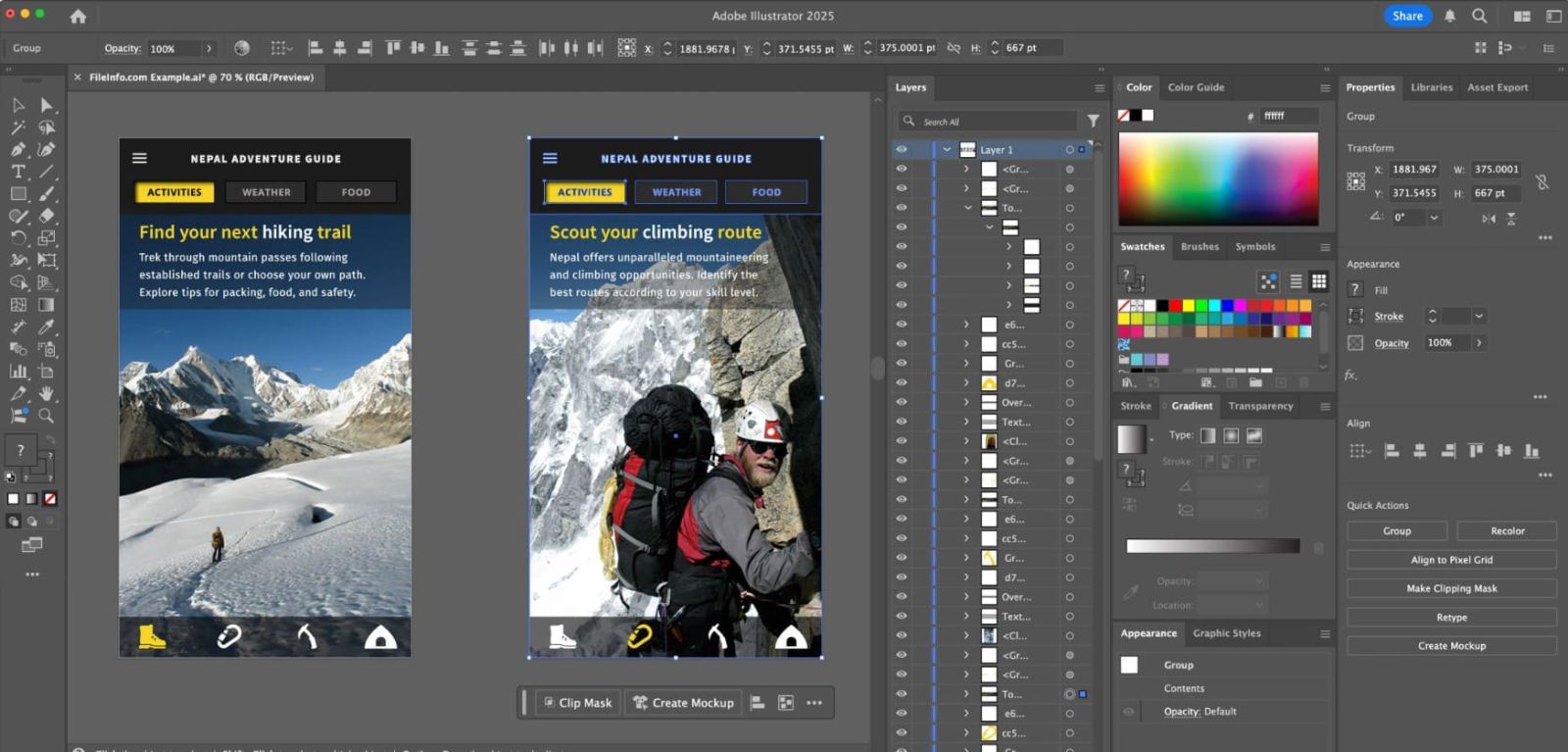Click the Make Clipping Mask button
The width and height of the screenshot is (1568, 752).
coord(1450,588)
